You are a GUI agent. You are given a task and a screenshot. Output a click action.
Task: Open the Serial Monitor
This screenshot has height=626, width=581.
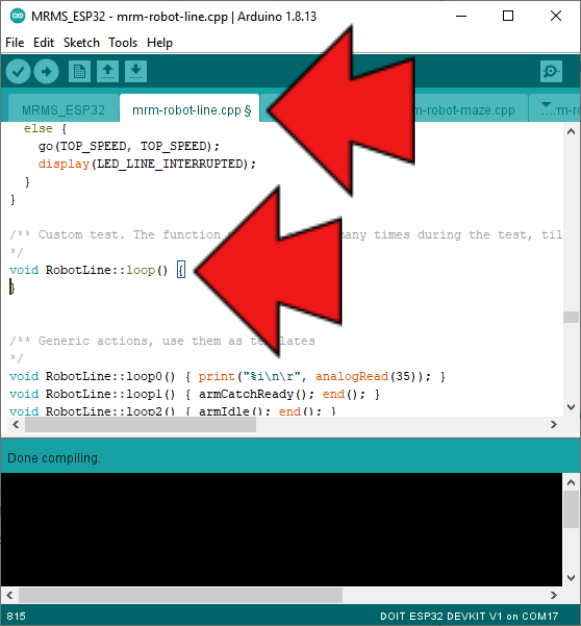(x=551, y=71)
